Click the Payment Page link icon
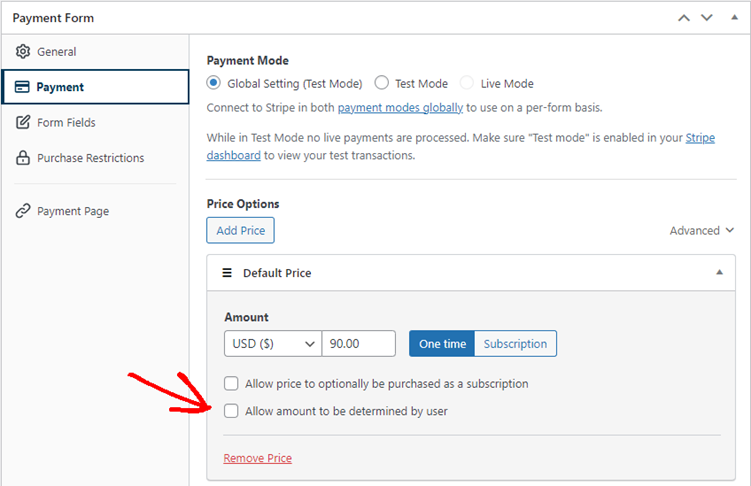Viewport: 751px width, 486px height. (x=23, y=211)
